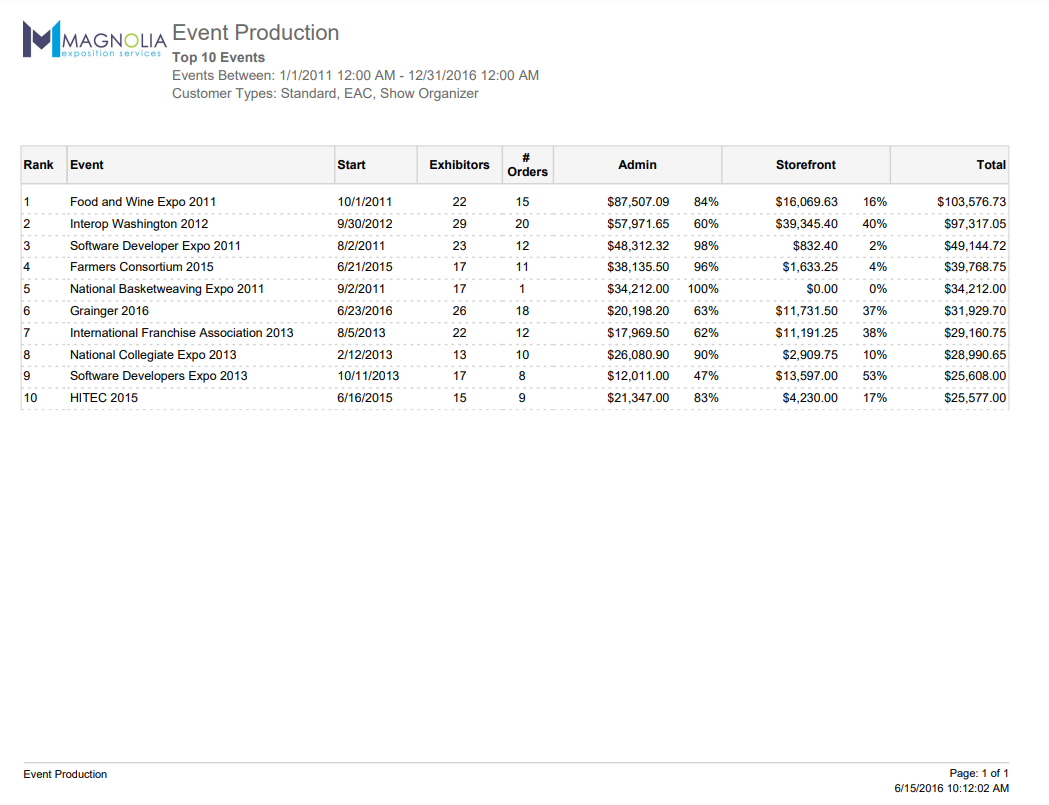Open the Food and Wine Expo 2011 event
Screen dimensions: 1049x805
(143, 202)
